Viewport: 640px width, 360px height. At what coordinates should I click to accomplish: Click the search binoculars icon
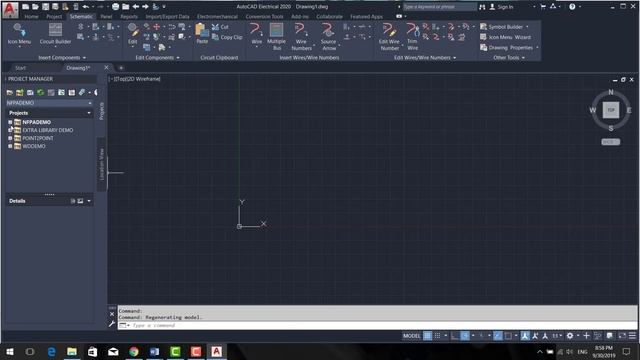(482, 7)
